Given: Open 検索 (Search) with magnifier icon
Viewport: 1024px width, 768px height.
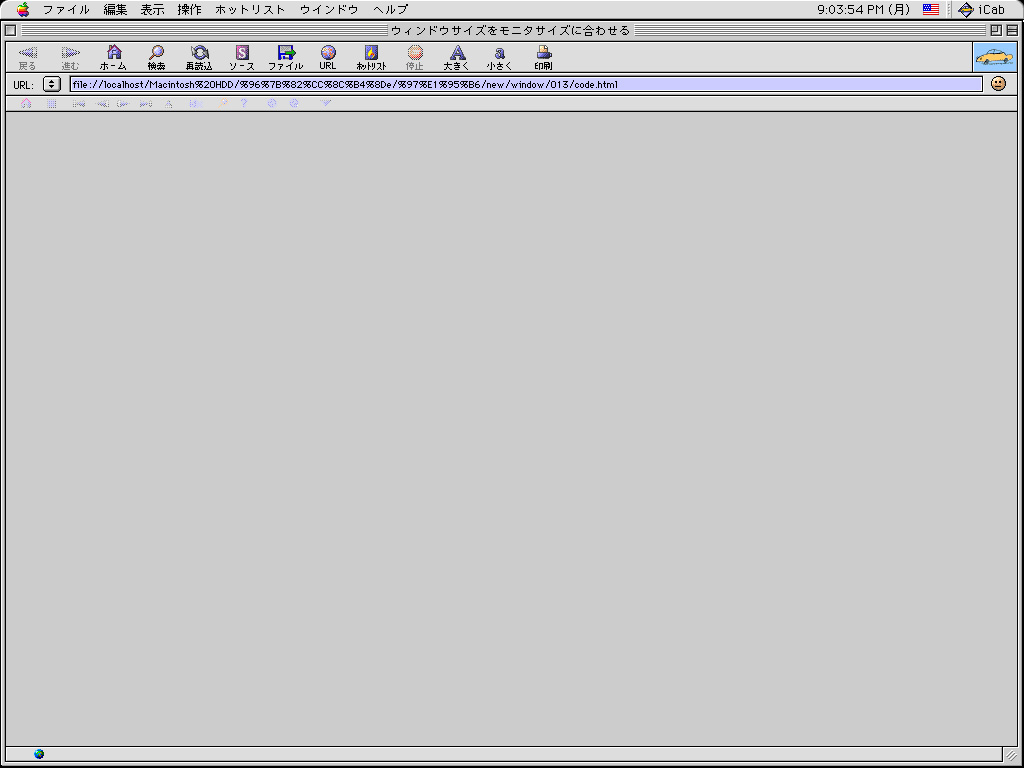Looking at the screenshot, I should pos(157,57).
